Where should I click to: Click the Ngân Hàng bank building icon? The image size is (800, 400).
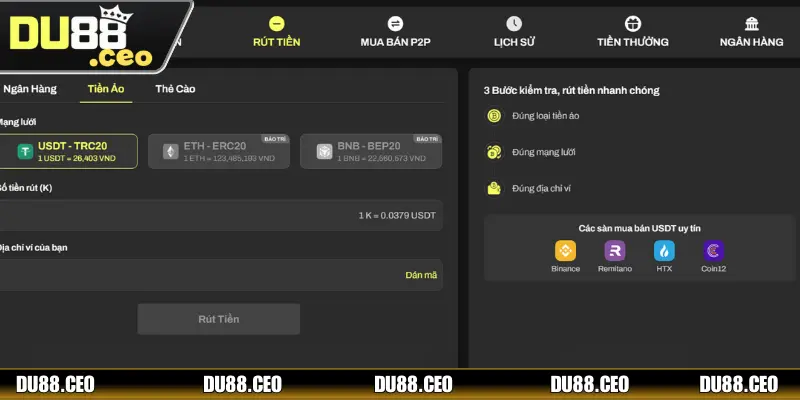751,23
